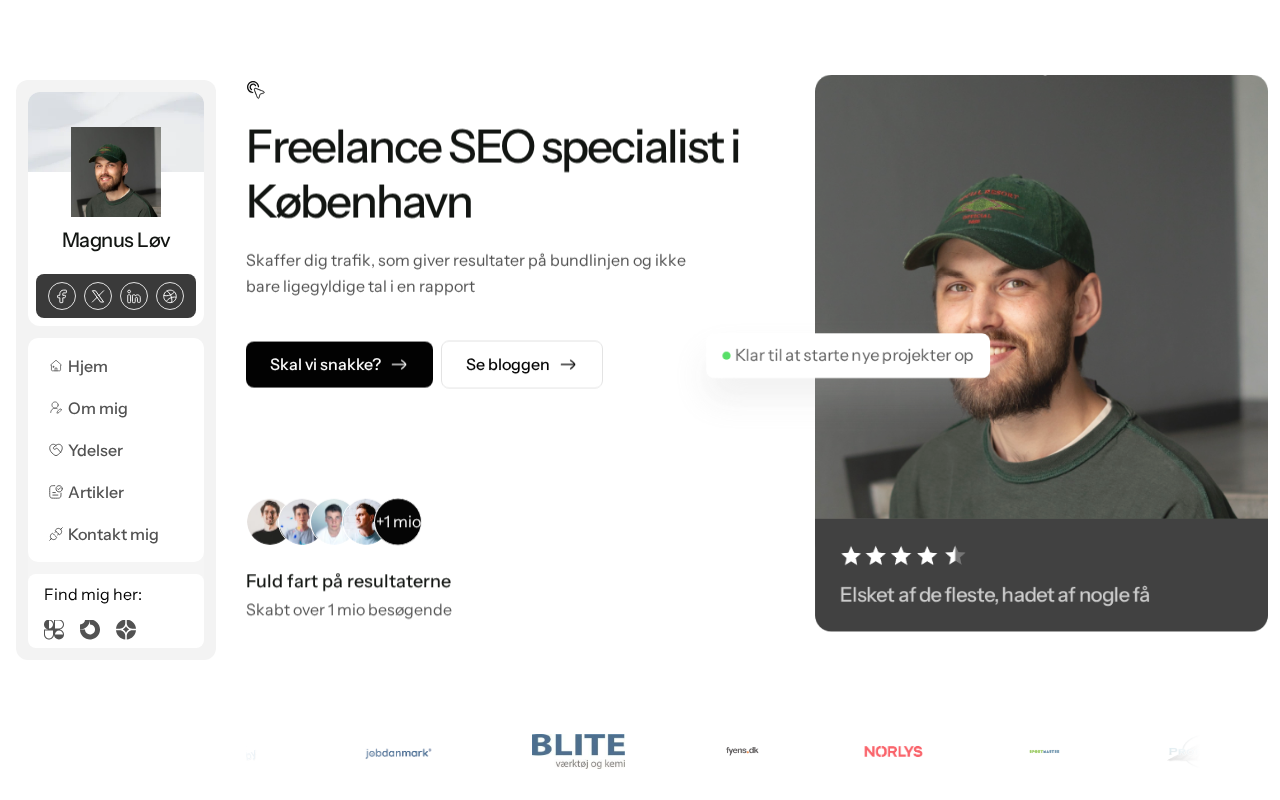Image resolution: width=1280 pixels, height=800 pixels.
Task: Click the ring-shaped icon under 'Find mig her'
Action: 90,630
